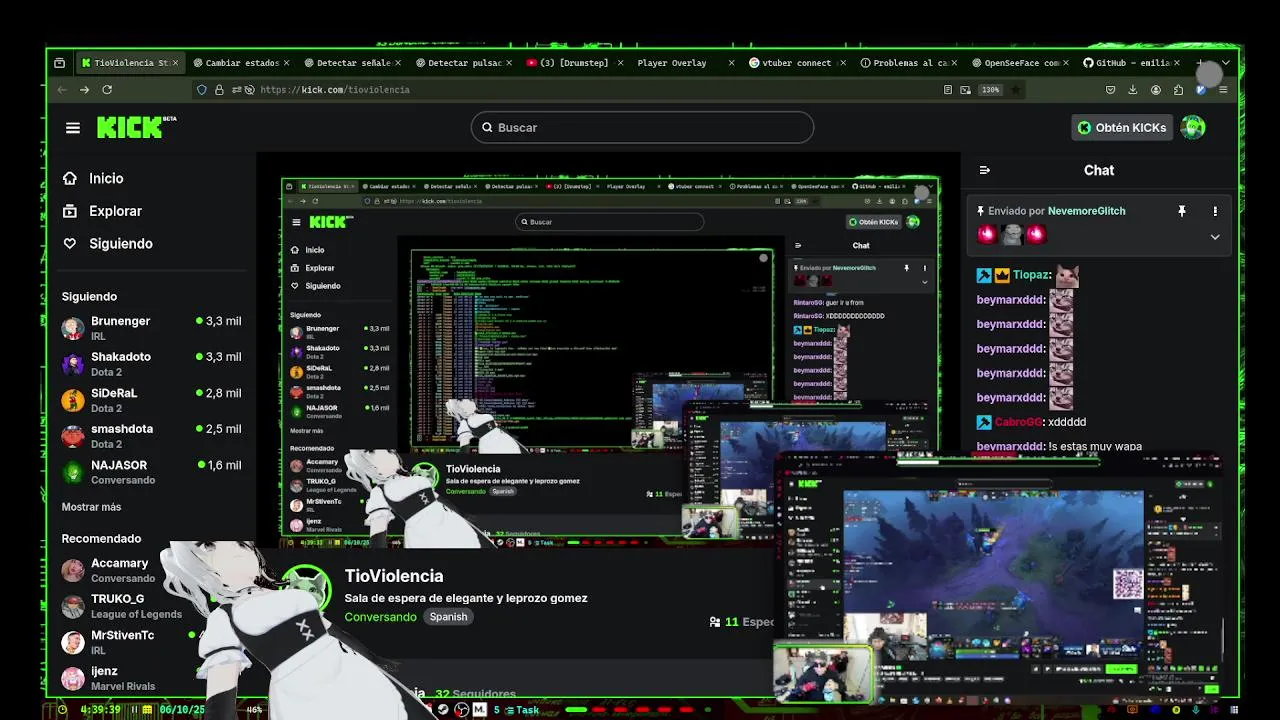Open the Explorar section
1280x720 pixels.
(102, 211)
